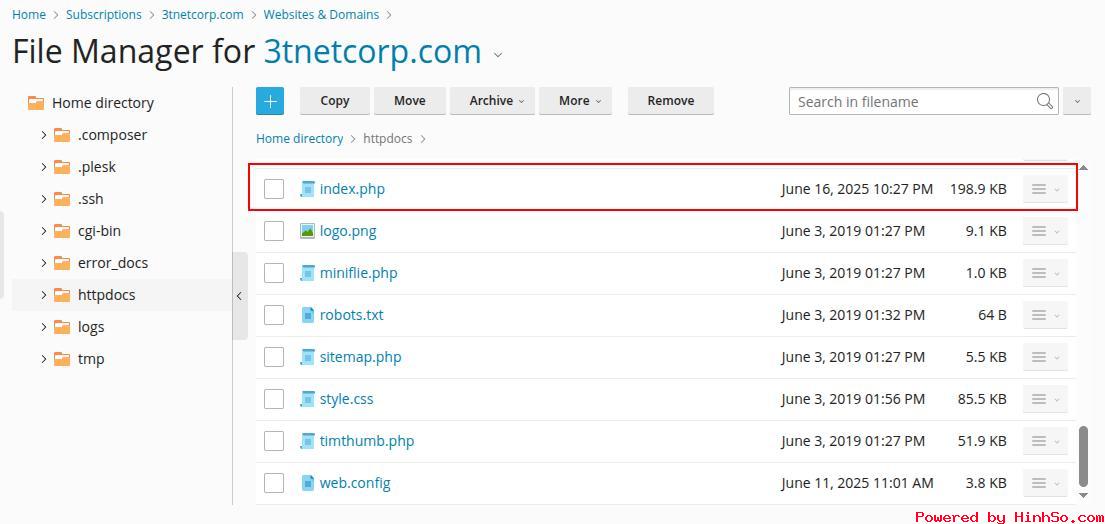Click the scrollbar down arrow
The image size is (1105, 524).
click(x=1083, y=496)
